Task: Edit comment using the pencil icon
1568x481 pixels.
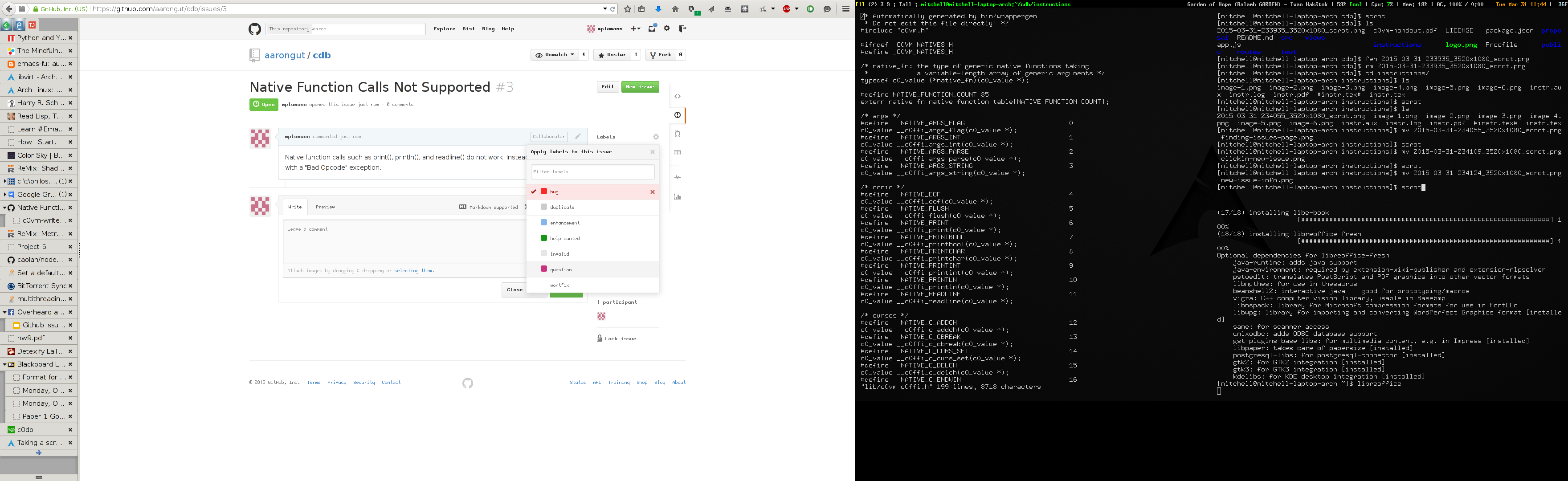Action: pyautogui.click(x=578, y=136)
